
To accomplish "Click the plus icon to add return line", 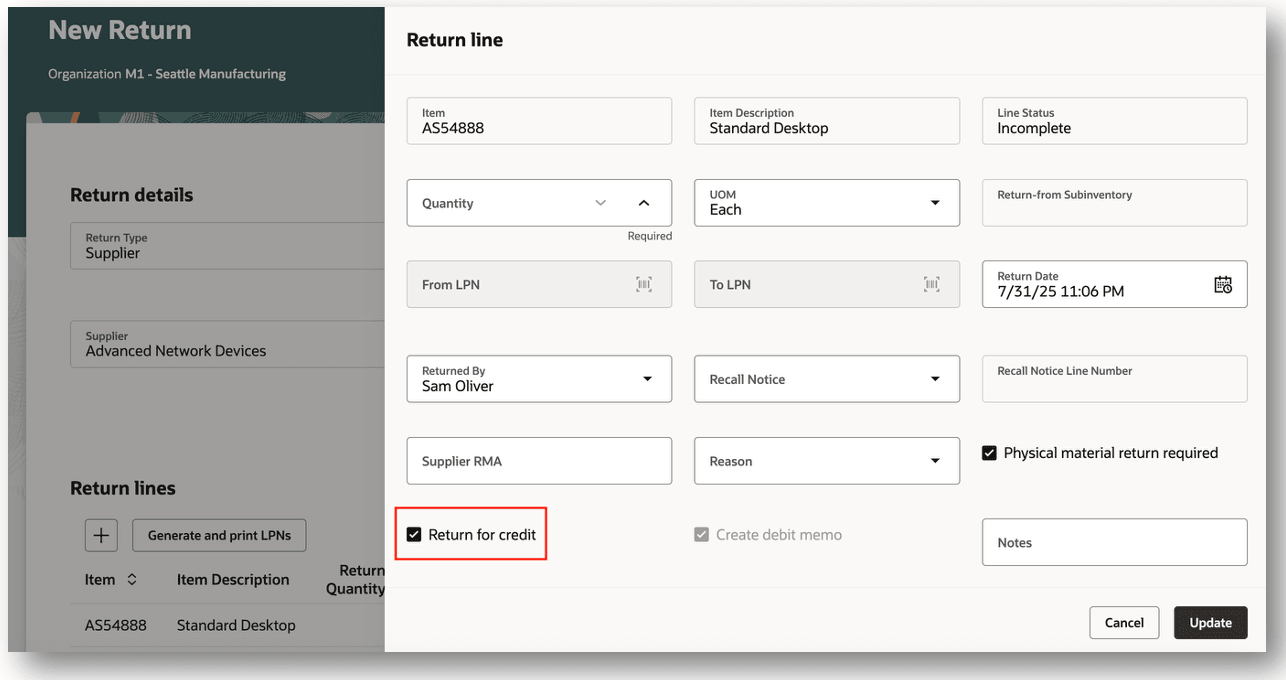I will point(101,535).
